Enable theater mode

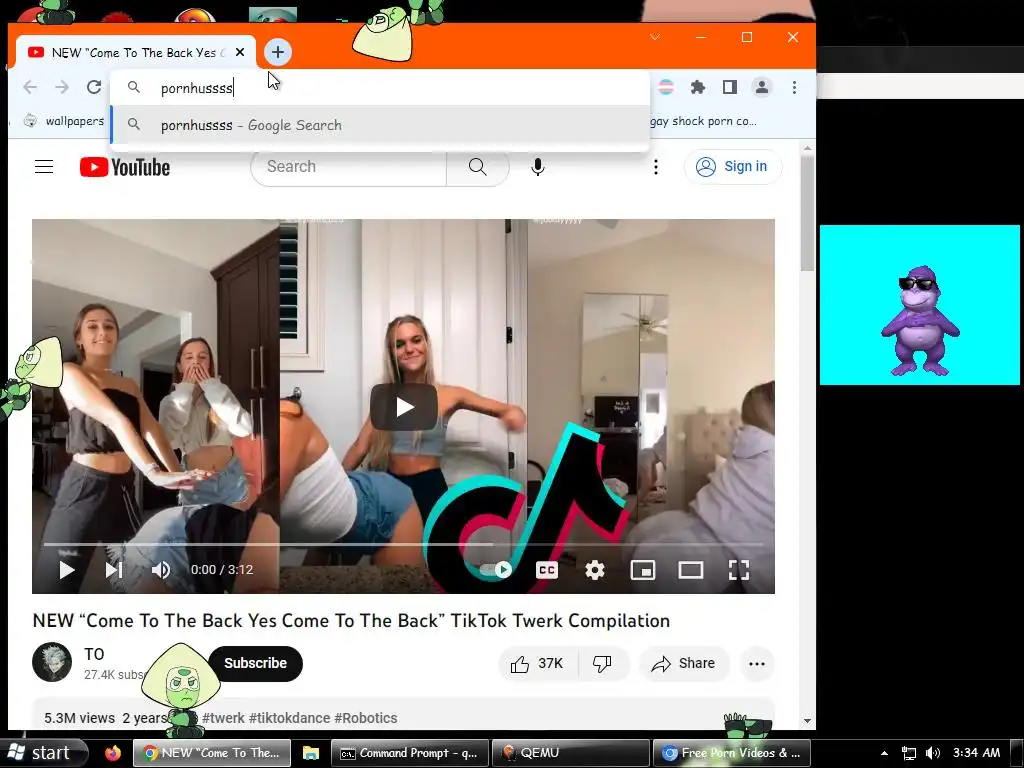pyautogui.click(x=690, y=570)
